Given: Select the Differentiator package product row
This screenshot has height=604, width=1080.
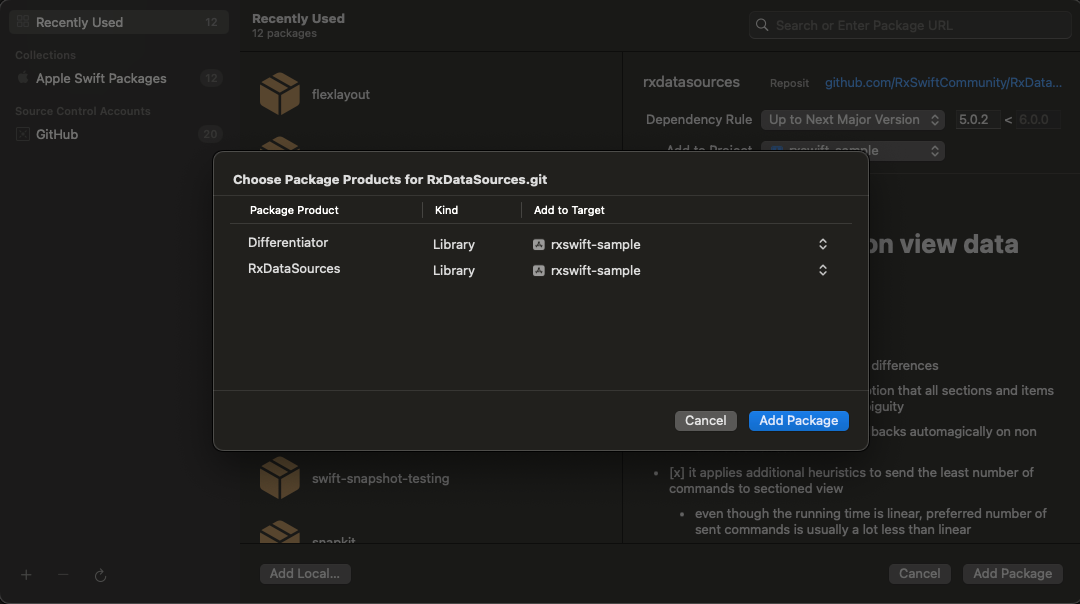Looking at the screenshot, I should (288, 243).
